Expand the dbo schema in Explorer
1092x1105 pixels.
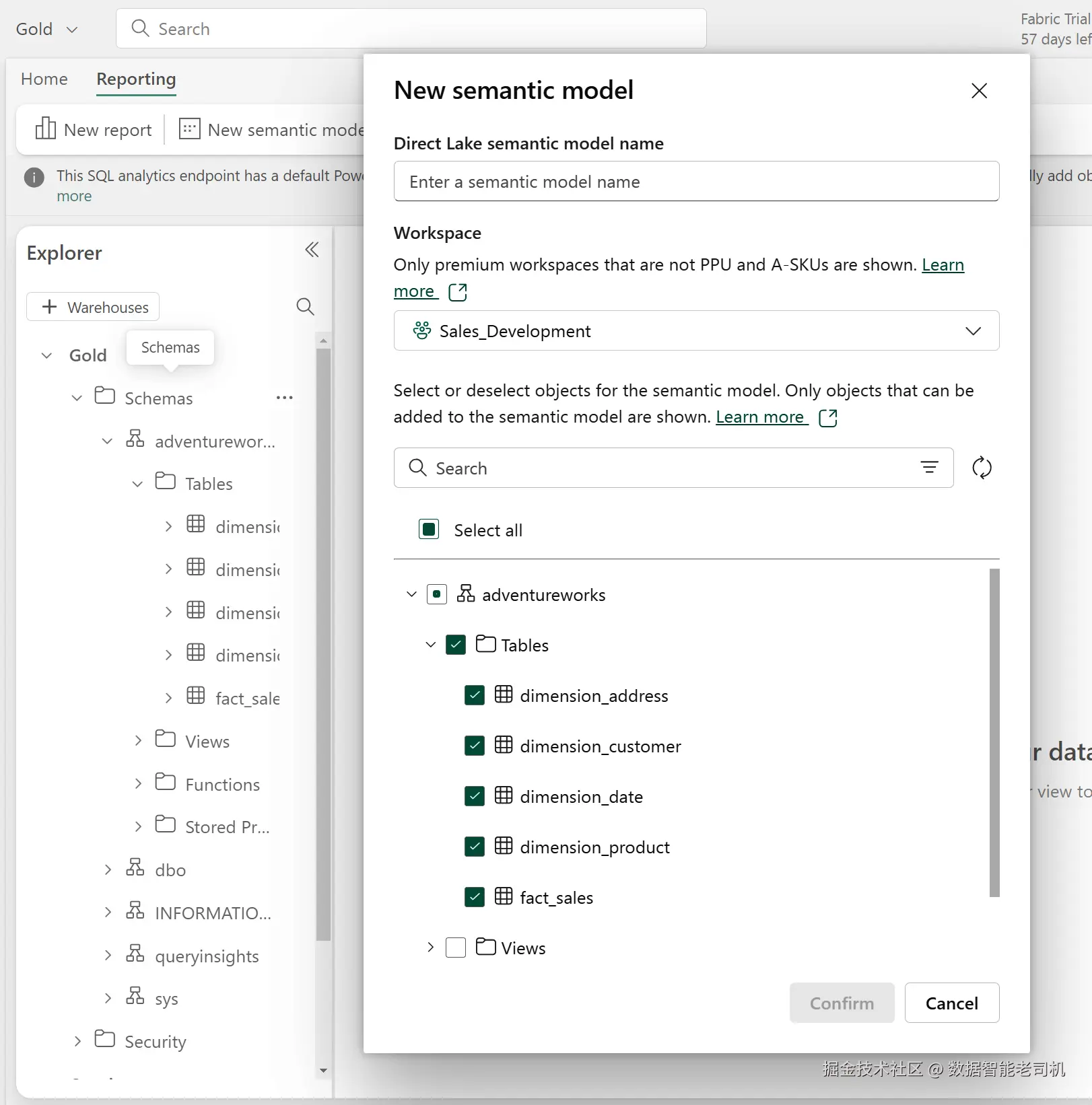108,869
